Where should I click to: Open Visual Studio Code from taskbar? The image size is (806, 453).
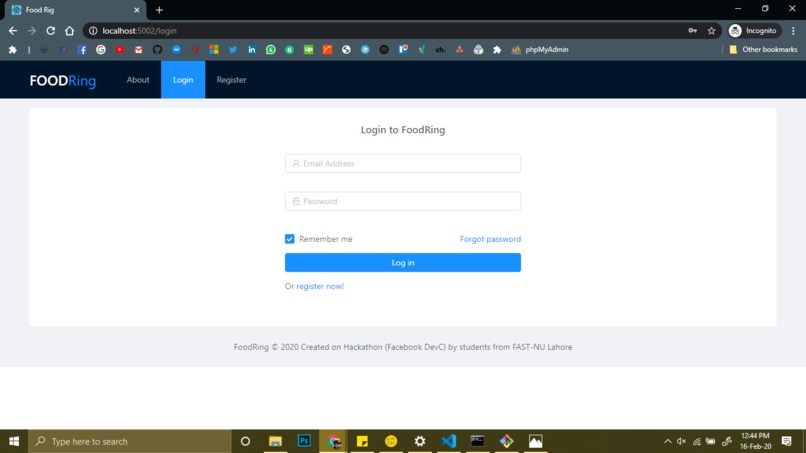[449, 441]
